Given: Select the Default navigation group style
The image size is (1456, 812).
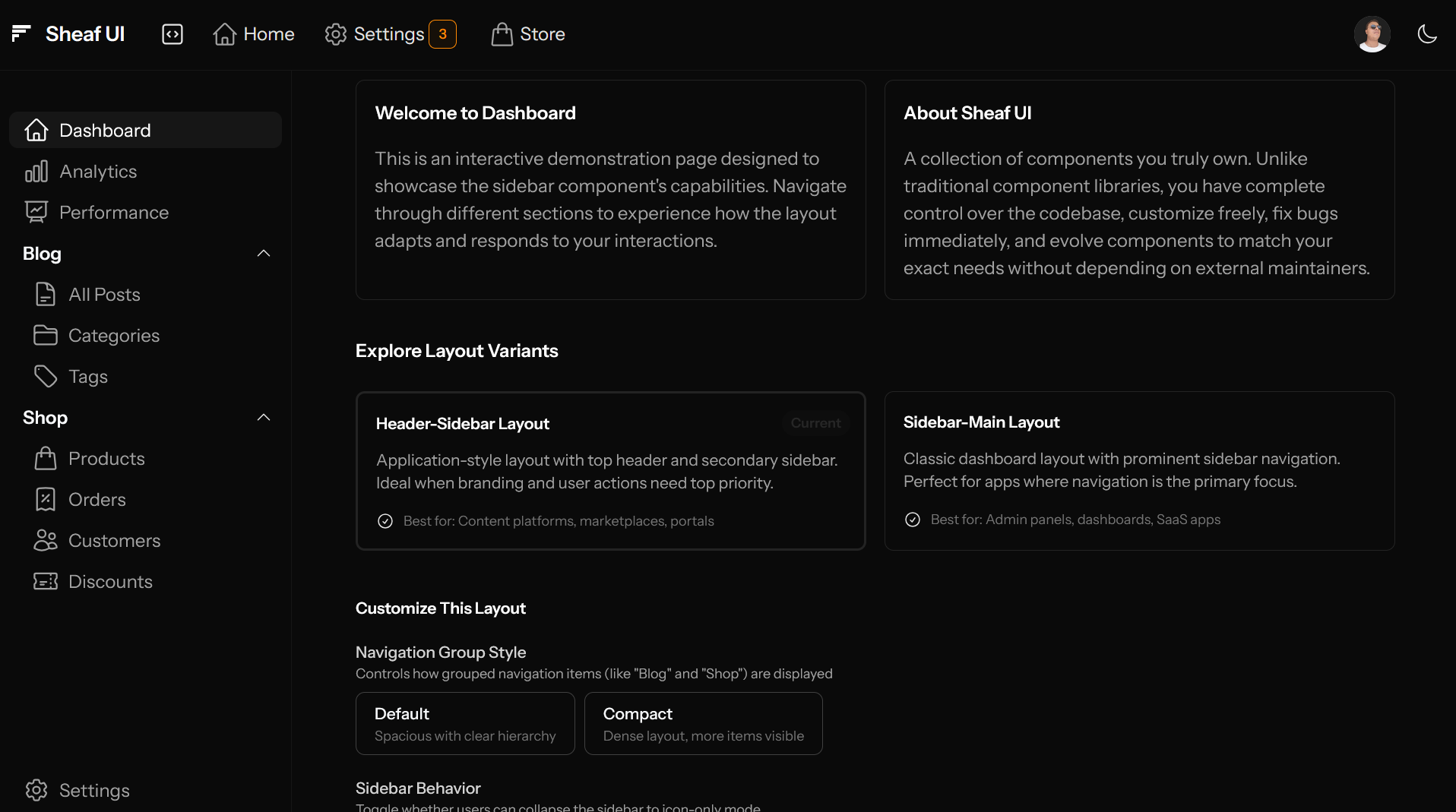Looking at the screenshot, I should coord(465,723).
